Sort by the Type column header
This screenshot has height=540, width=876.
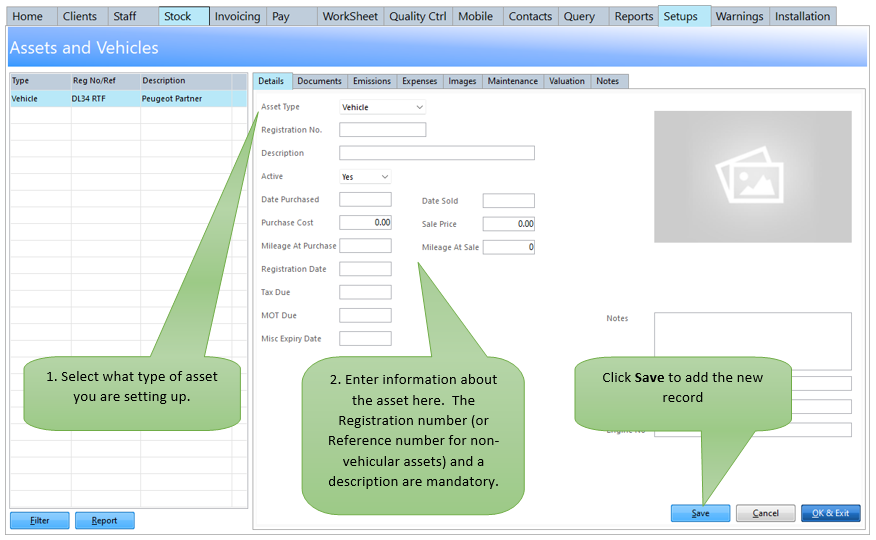point(40,81)
